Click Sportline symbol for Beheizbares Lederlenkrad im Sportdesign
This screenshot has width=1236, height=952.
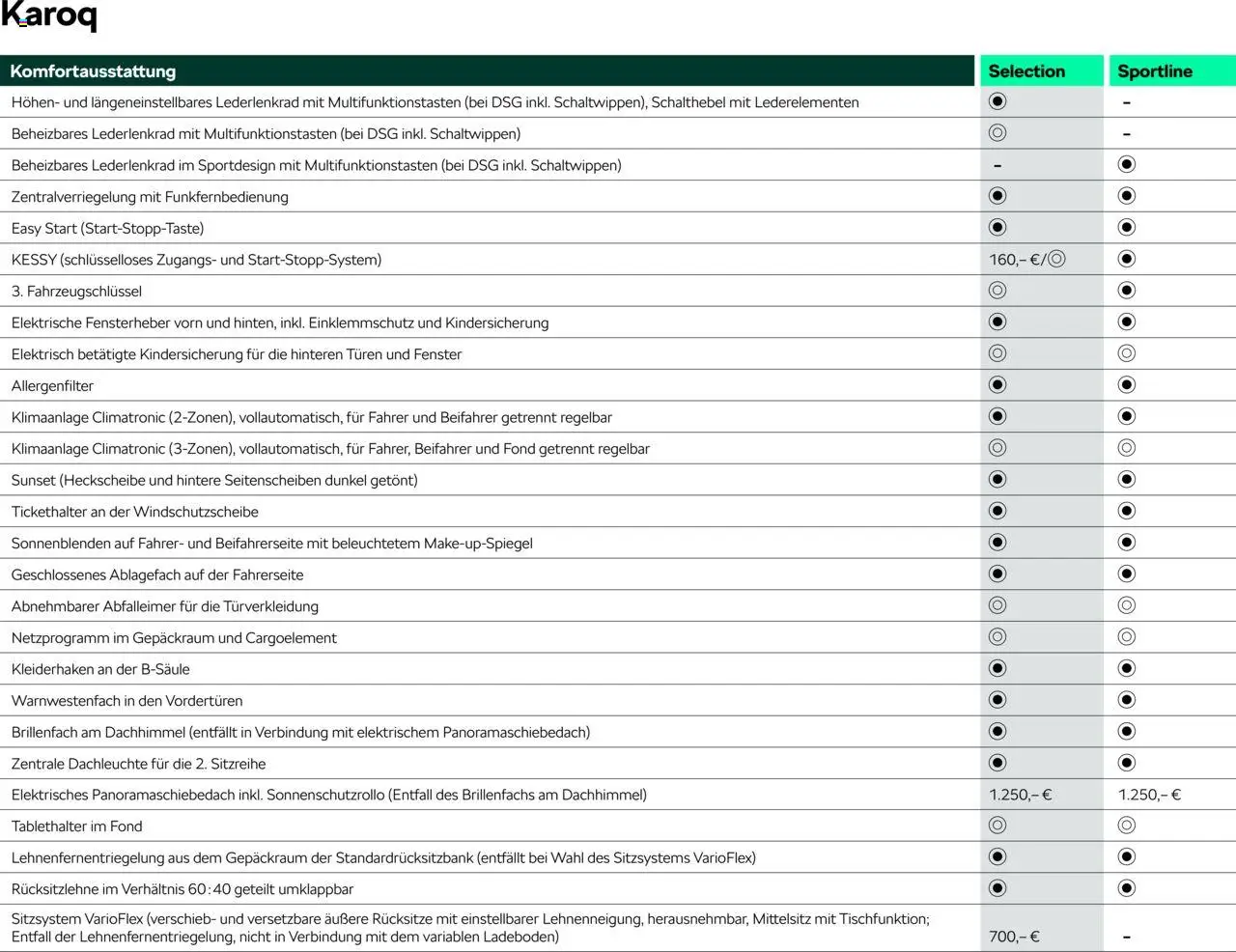pos(1126,165)
